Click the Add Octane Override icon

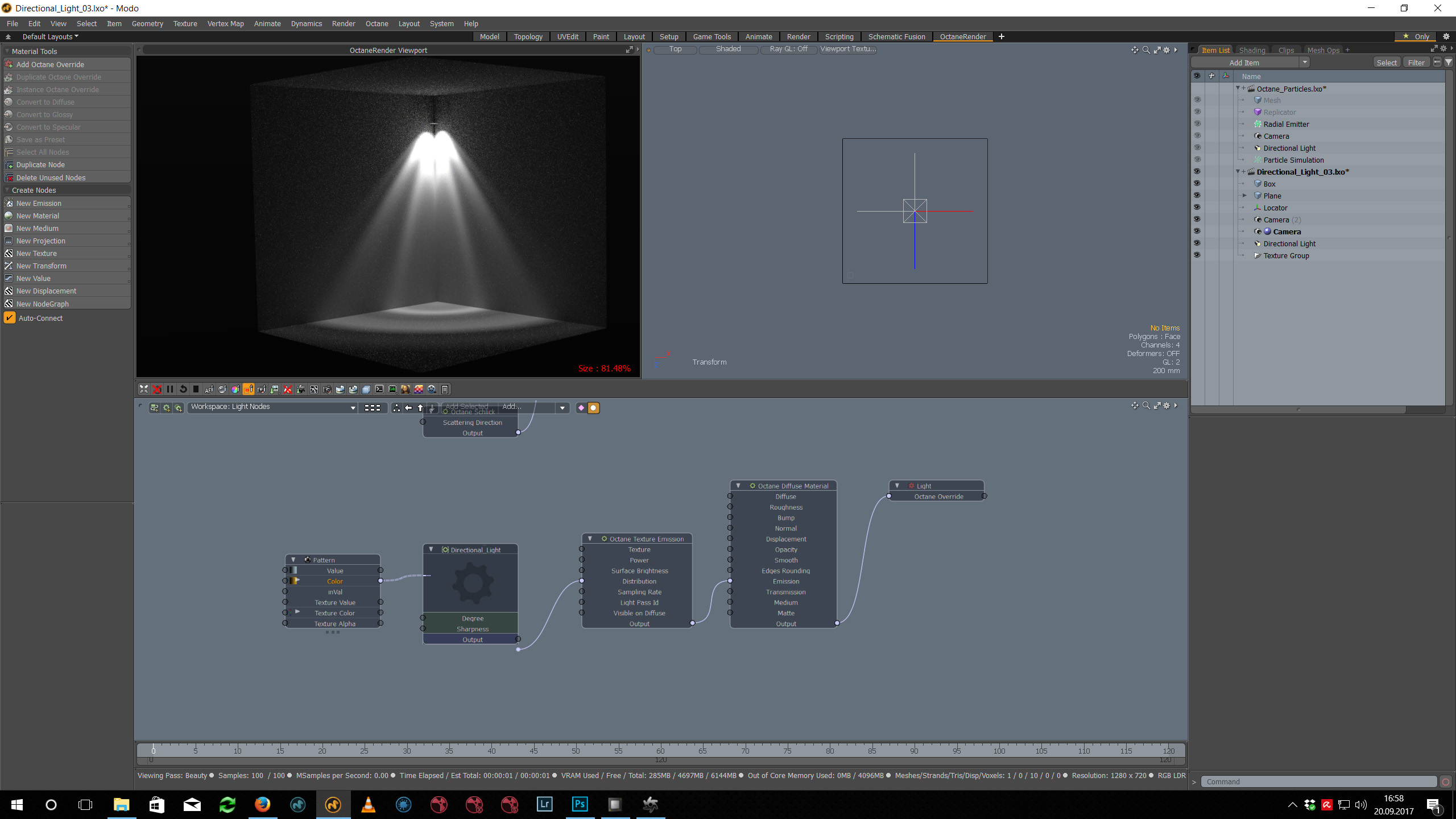click(x=9, y=64)
